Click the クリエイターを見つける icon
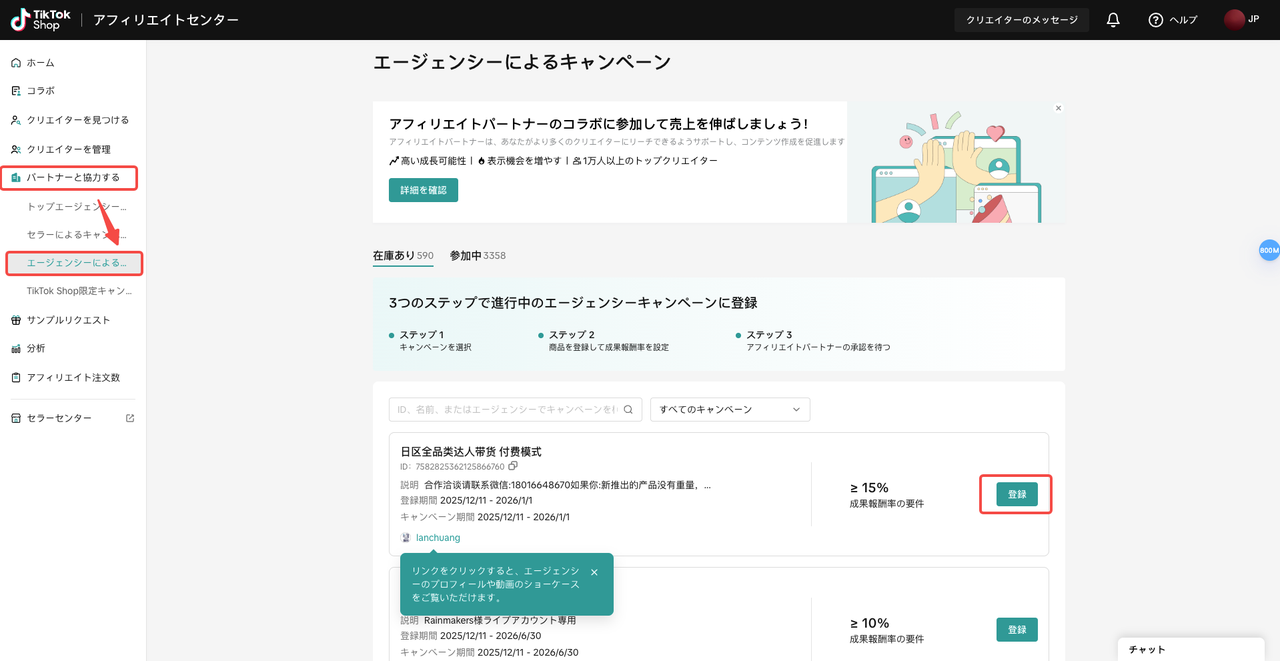This screenshot has height=661, width=1280. point(16,120)
